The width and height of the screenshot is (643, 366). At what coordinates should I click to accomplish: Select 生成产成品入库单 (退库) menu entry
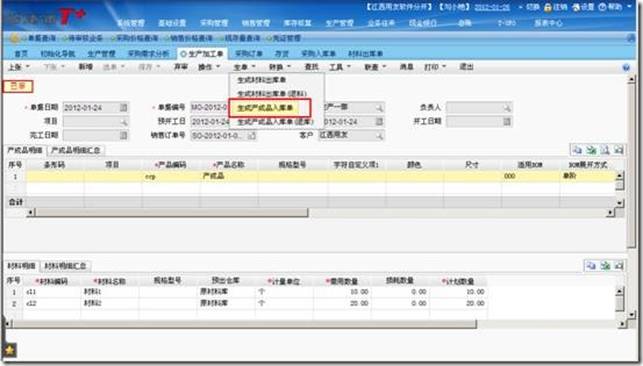click(x=276, y=122)
